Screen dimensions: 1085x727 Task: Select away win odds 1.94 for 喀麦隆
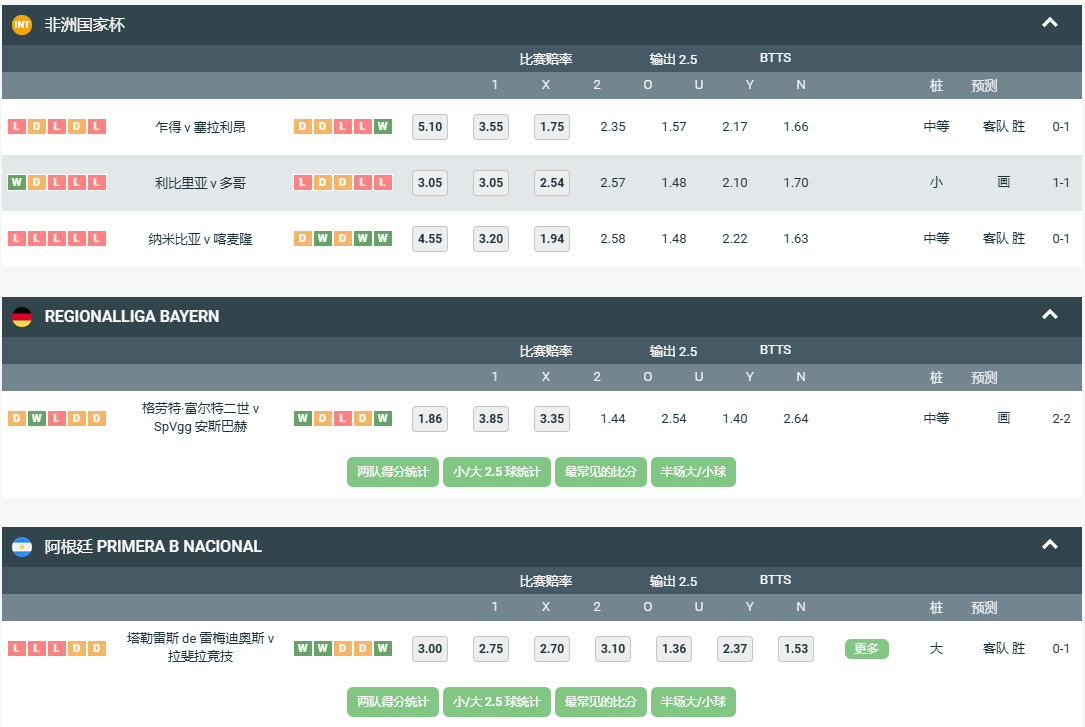[552, 239]
